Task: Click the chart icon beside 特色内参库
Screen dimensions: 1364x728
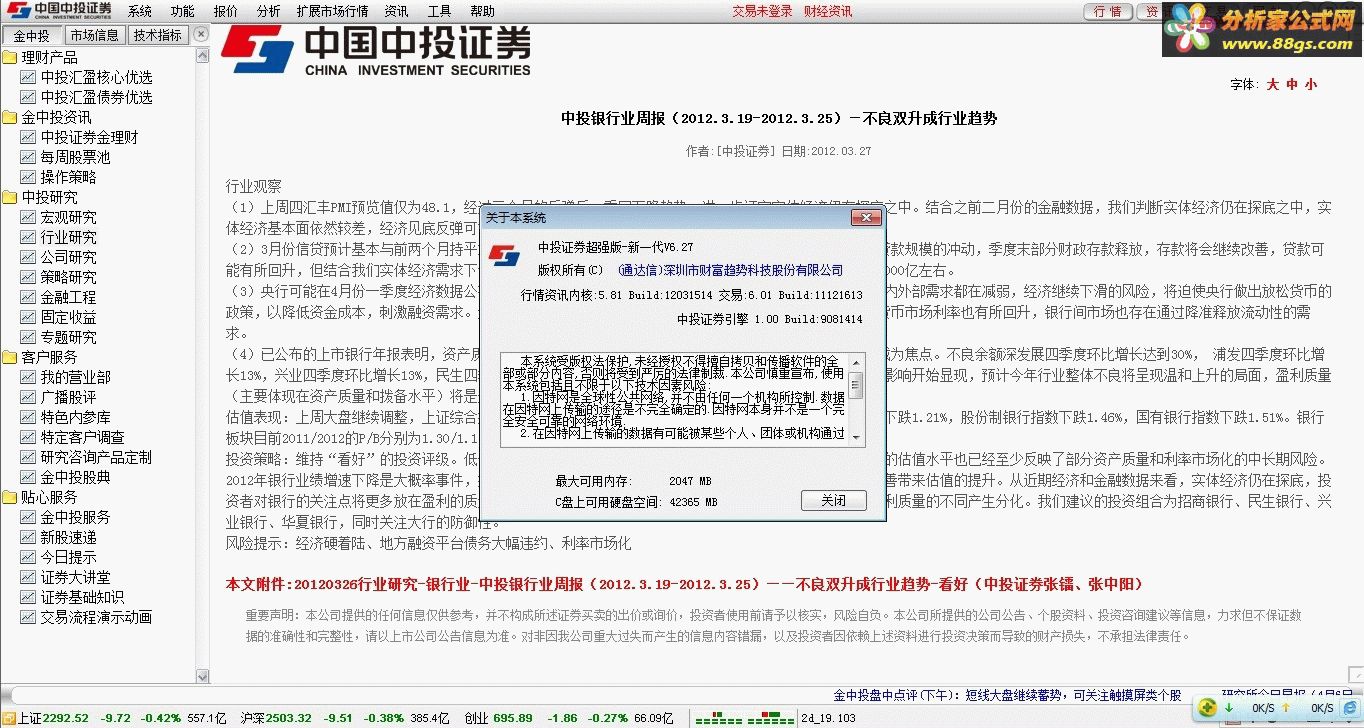Action: tap(28, 417)
